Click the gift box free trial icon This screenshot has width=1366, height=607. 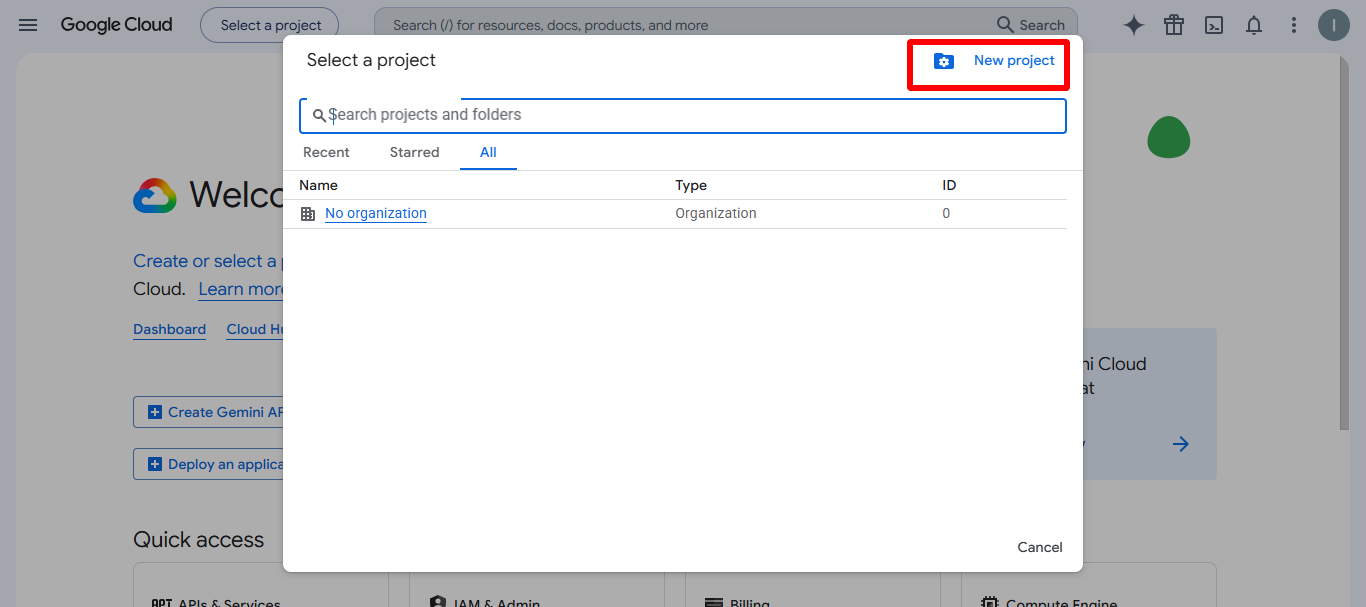point(1173,26)
